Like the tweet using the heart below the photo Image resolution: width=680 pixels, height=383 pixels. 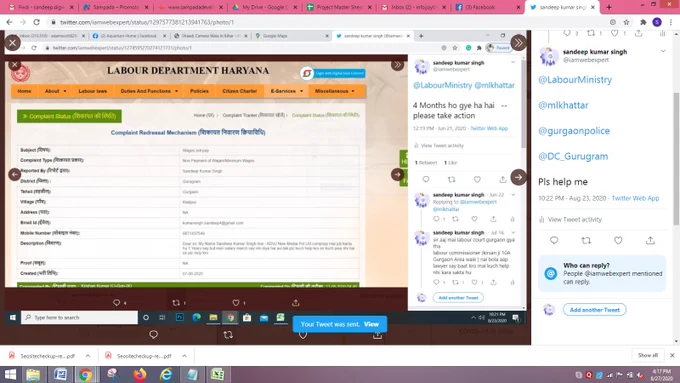click(x=303, y=334)
